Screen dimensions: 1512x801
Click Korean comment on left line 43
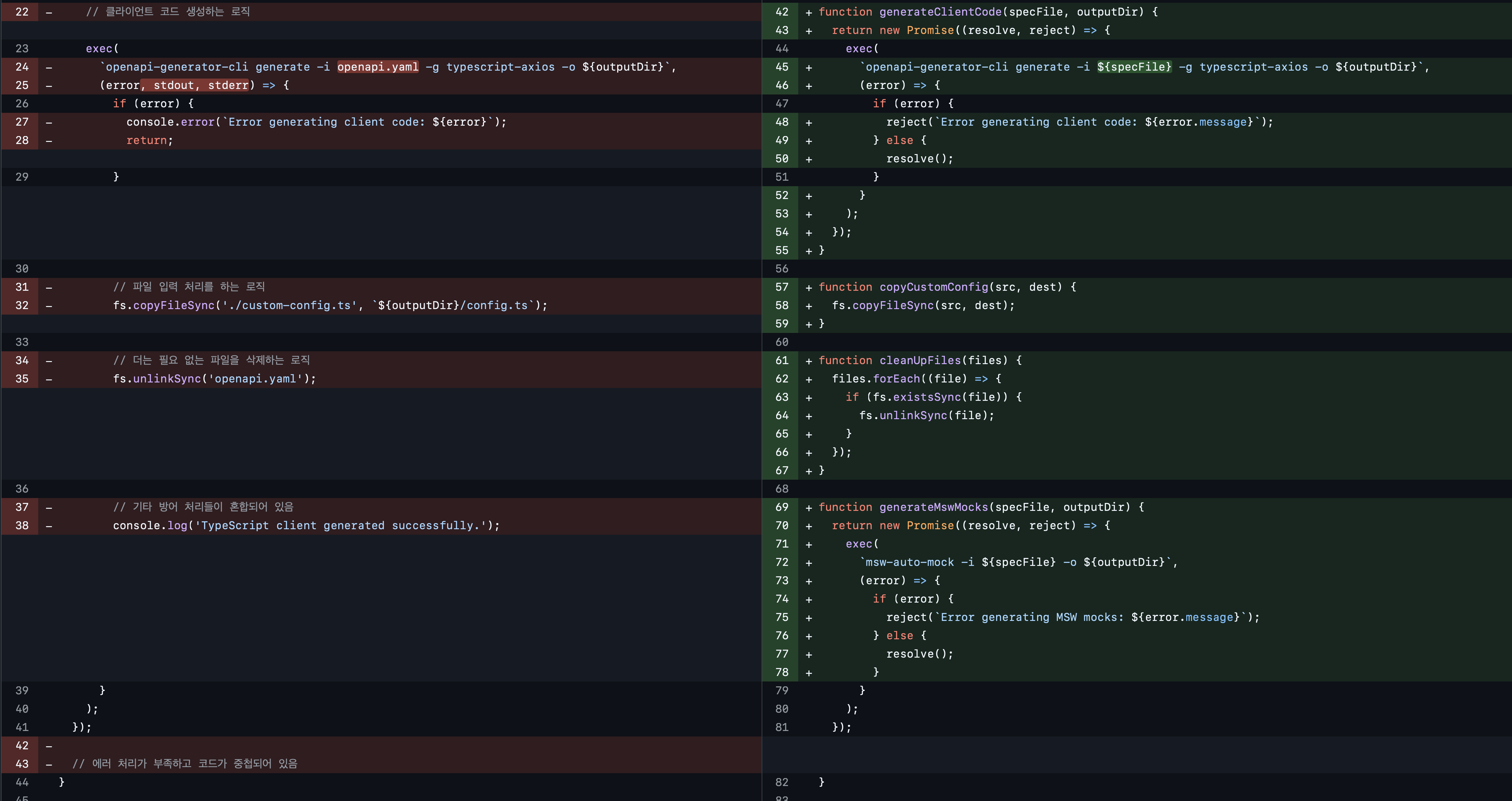(x=185, y=763)
